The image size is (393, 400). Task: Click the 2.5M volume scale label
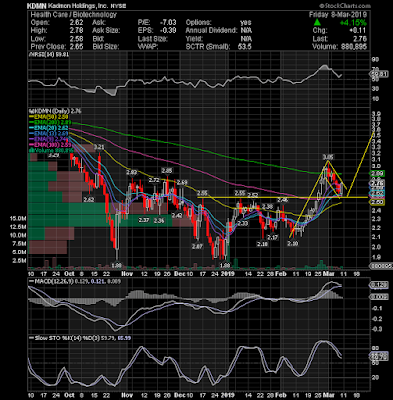pyautogui.click(x=20, y=261)
